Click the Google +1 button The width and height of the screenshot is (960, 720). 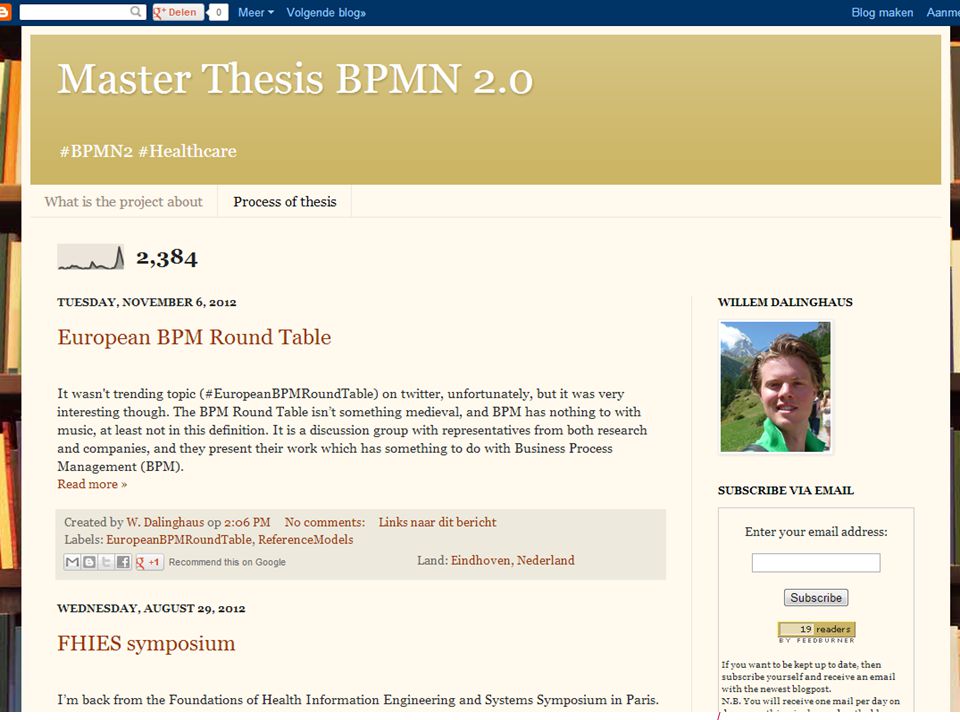[149, 562]
